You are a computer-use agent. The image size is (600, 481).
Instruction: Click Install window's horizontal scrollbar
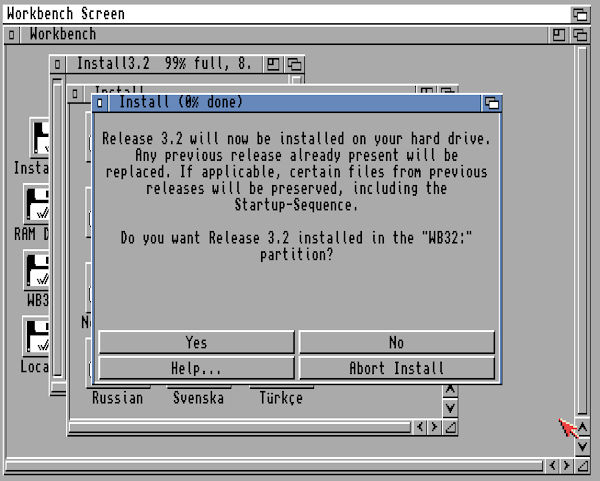pos(240,427)
